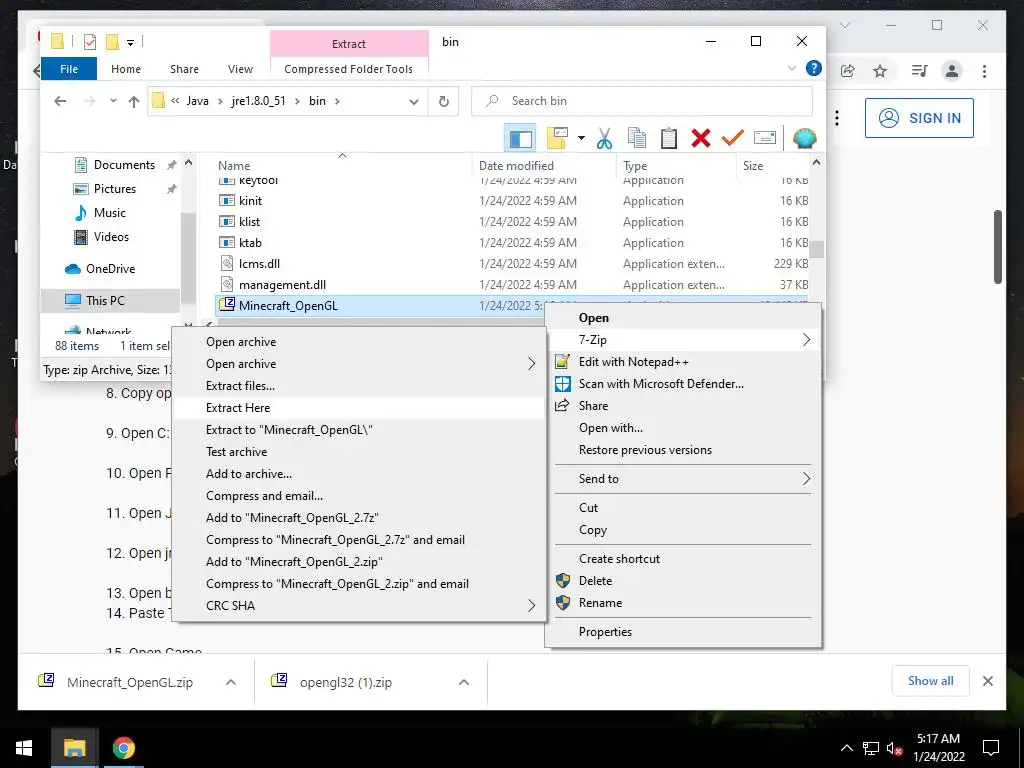Click the folder options toolbar icon
The height and width of the screenshot is (768, 1024).
(x=558, y=138)
